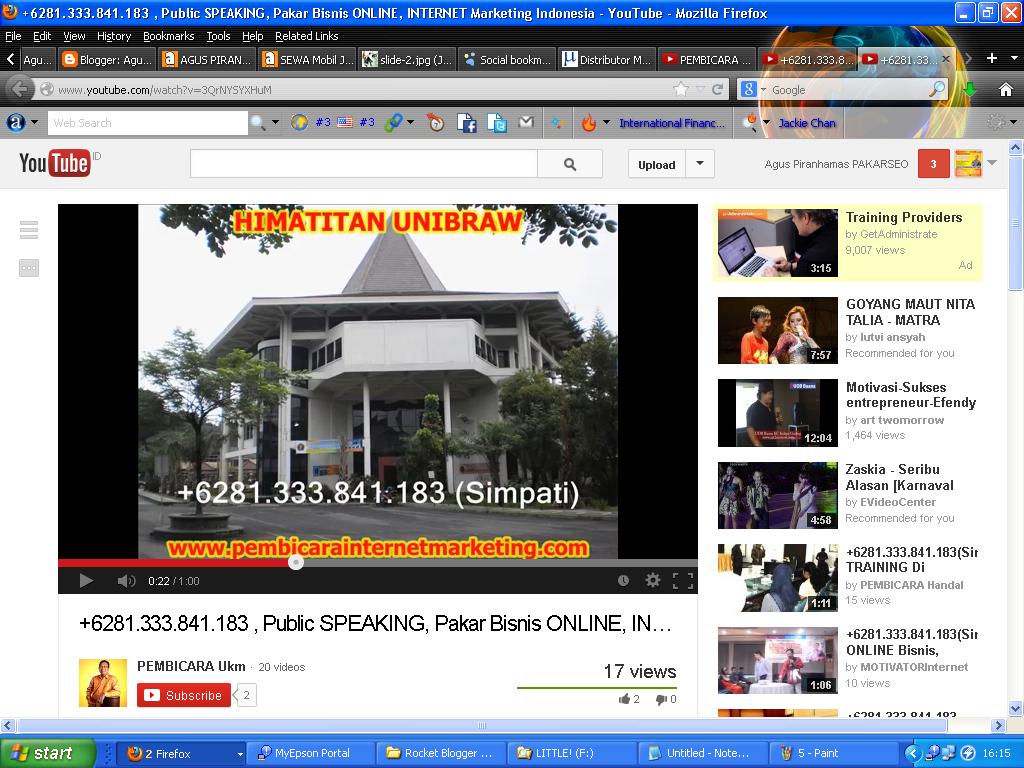Reload the page
This screenshot has height=768, width=1024.
[717, 89]
